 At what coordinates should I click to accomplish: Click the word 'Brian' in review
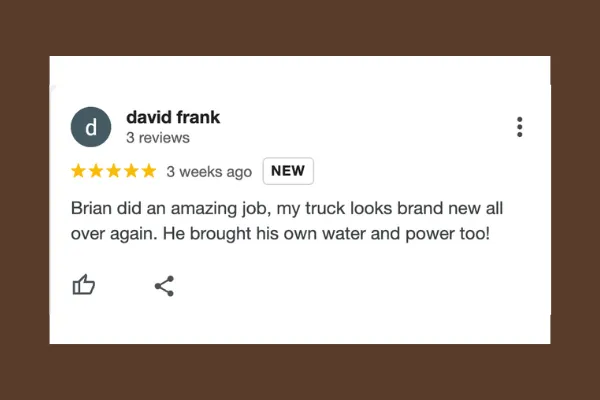coord(91,209)
